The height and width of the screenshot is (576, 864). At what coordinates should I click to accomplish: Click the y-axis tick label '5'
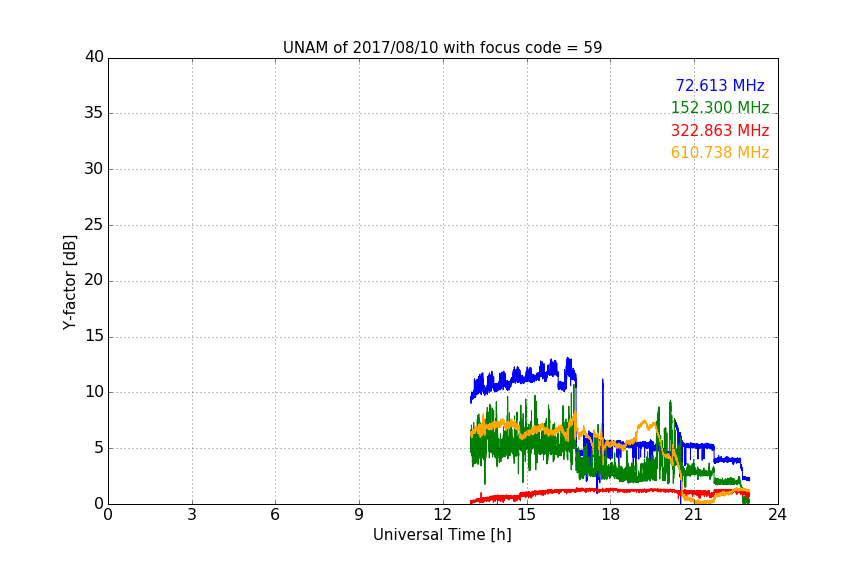coord(99,448)
